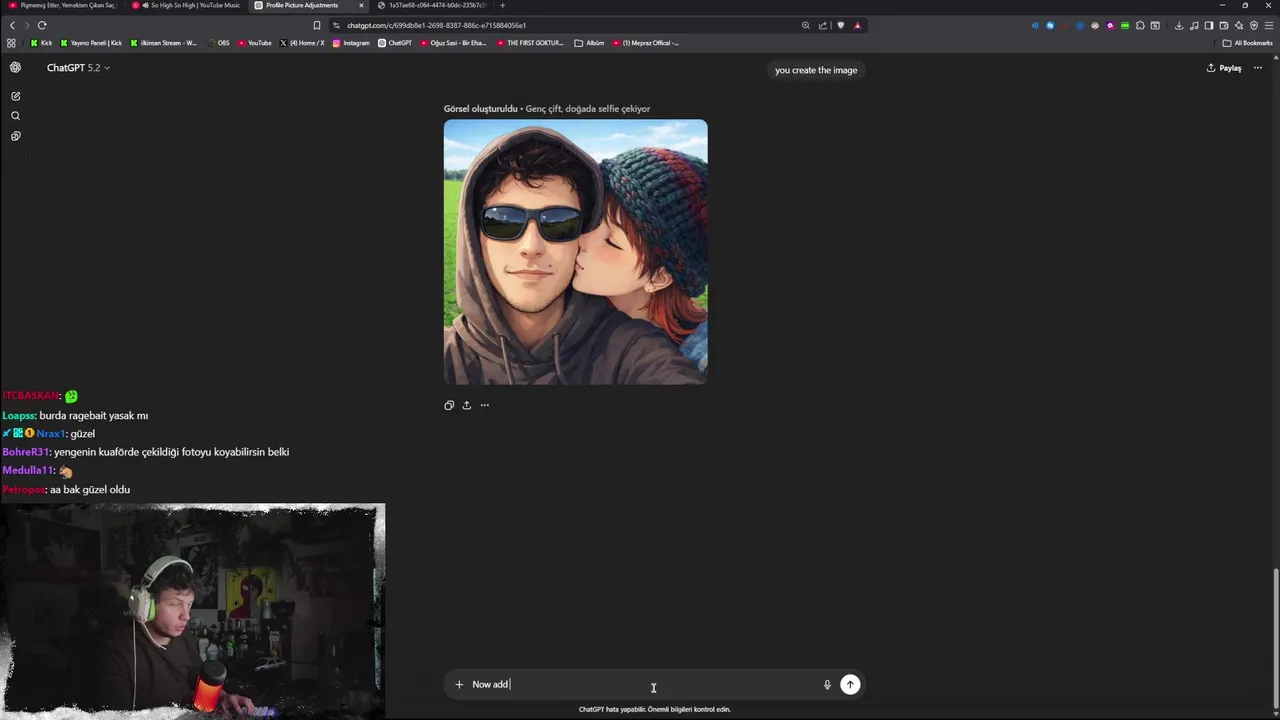This screenshot has width=1280, height=720.
Task: Open a new browser tab with plus
Action: click(502, 5)
